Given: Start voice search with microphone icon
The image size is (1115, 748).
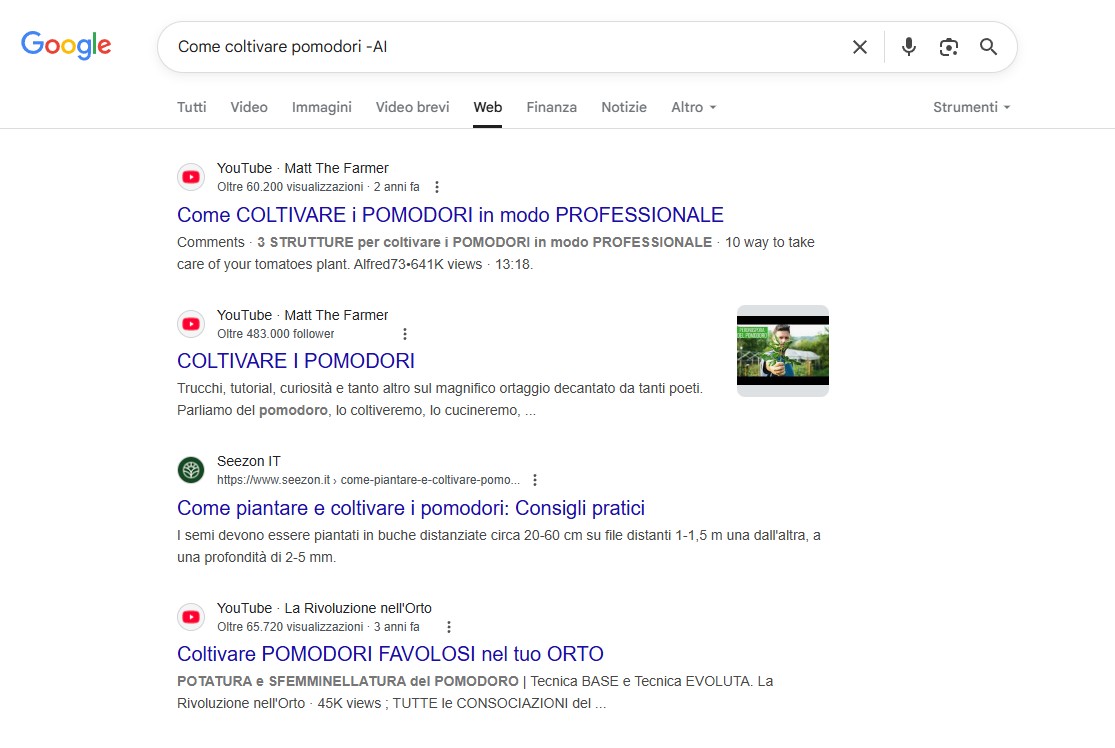Looking at the screenshot, I should (908, 47).
